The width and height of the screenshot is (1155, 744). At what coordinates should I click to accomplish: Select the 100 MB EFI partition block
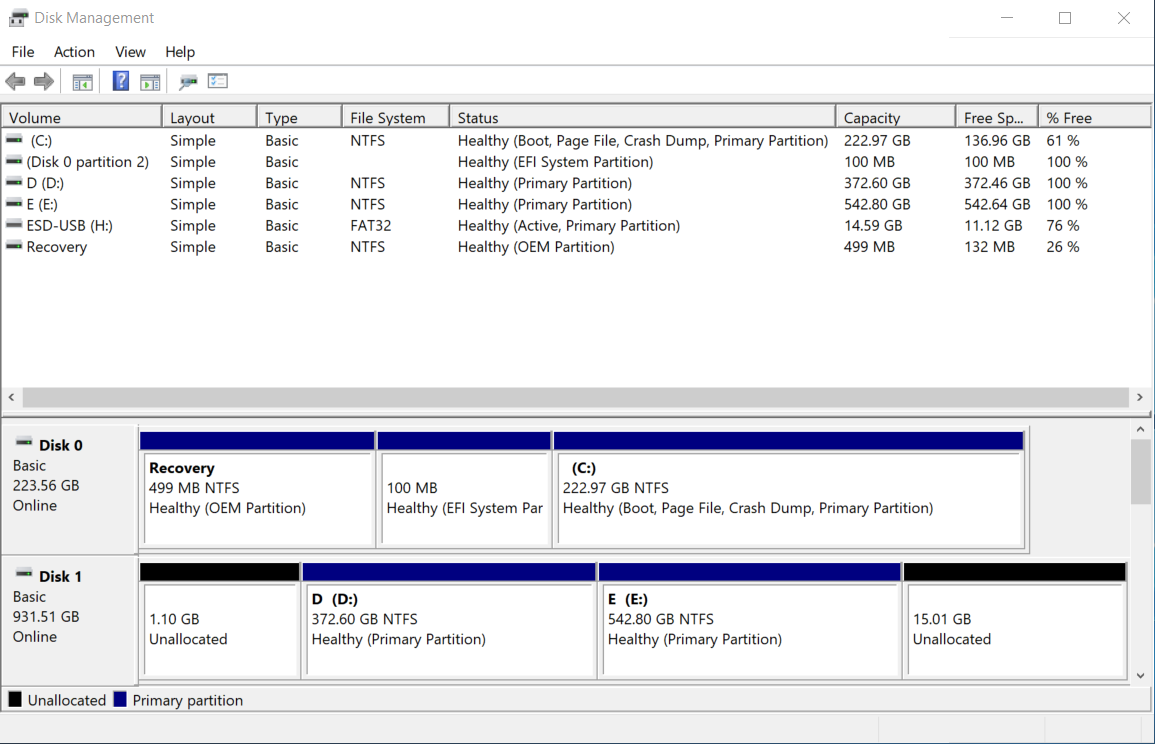pos(464,490)
